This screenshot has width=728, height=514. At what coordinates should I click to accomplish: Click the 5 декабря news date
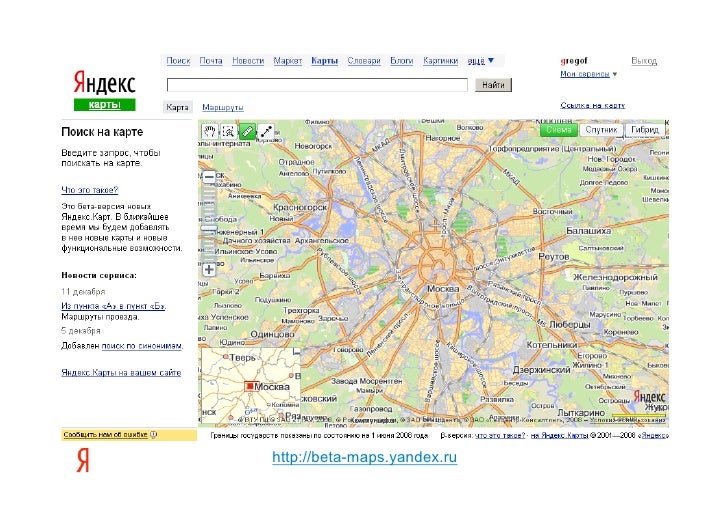pos(81,331)
